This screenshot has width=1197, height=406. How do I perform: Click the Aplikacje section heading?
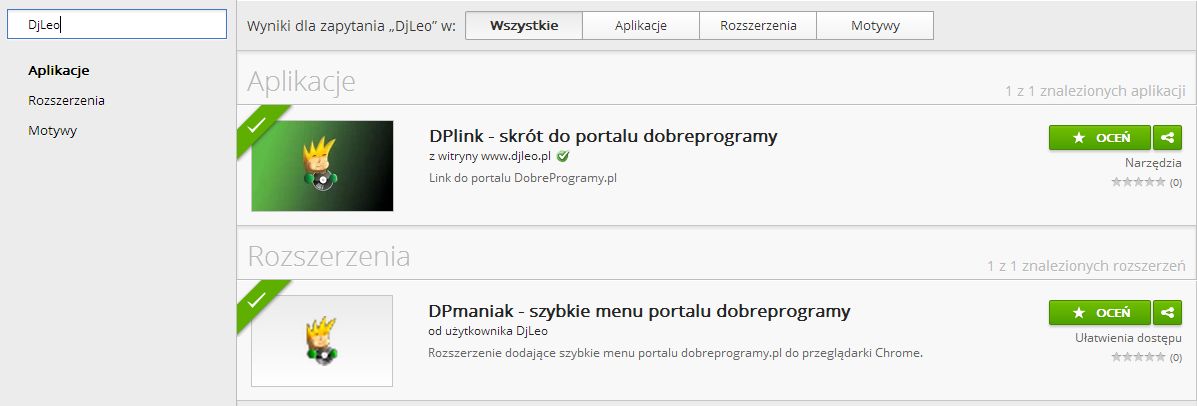click(x=302, y=81)
